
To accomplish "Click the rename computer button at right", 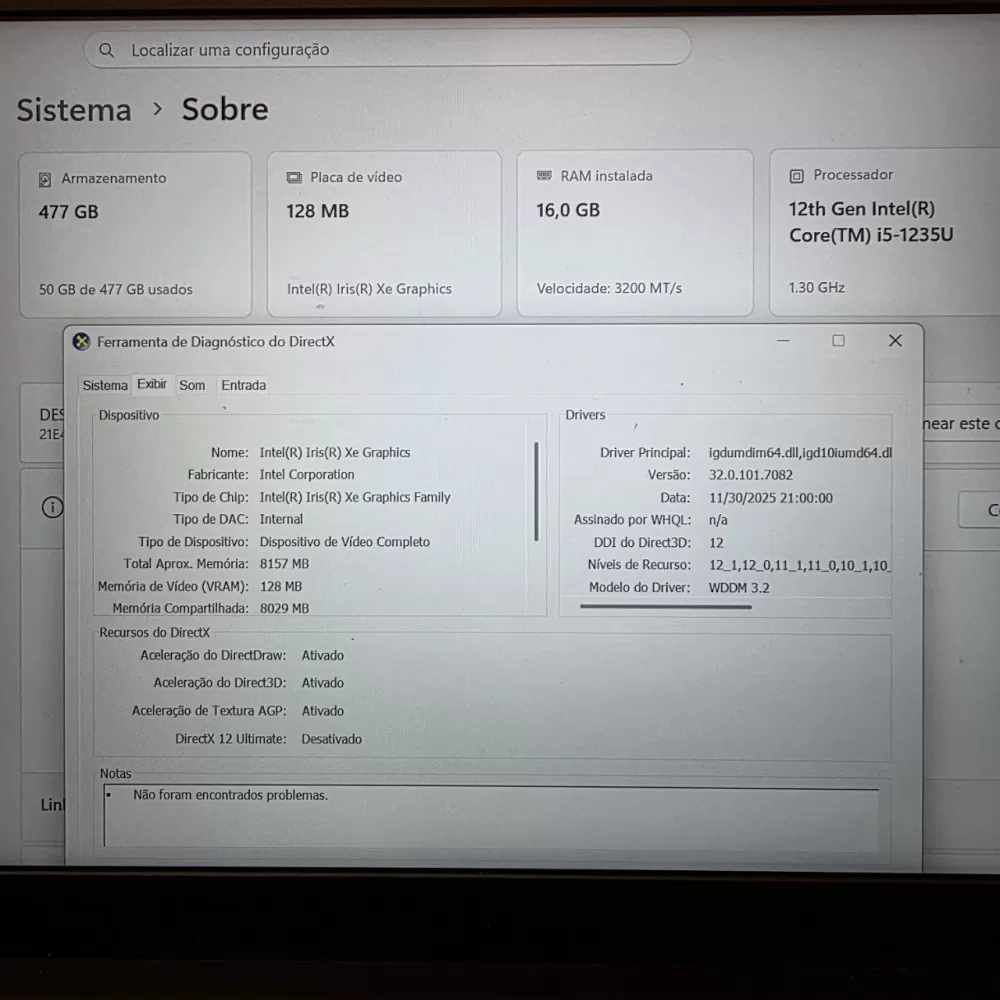I will [x=958, y=424].
